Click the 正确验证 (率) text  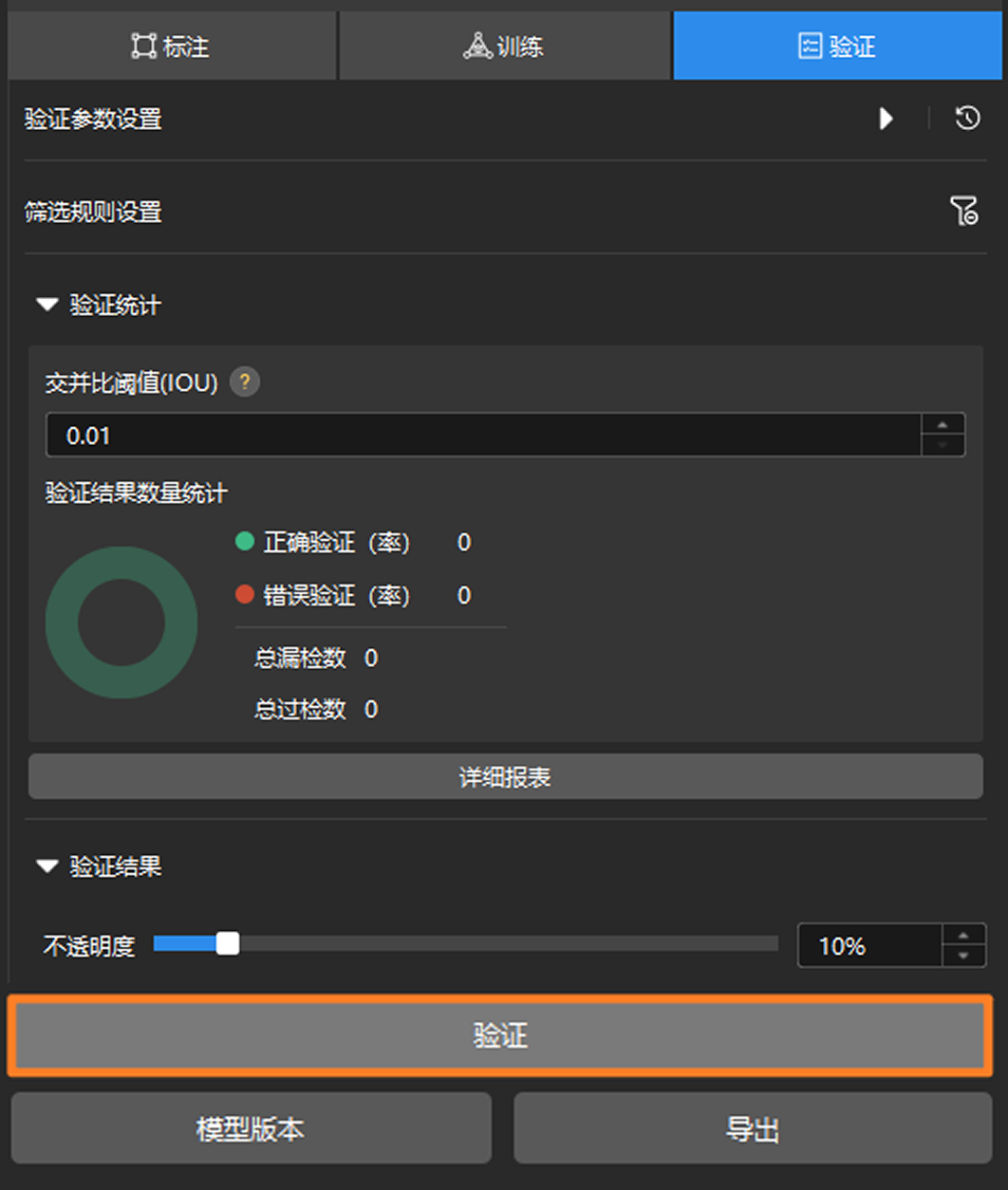337,542
